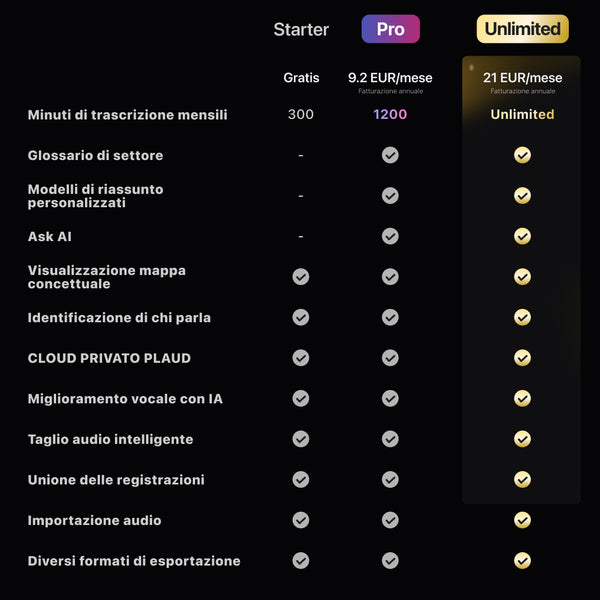Click the Starter plan heading
Screen dimensions: 600x600
coord(301,30)
